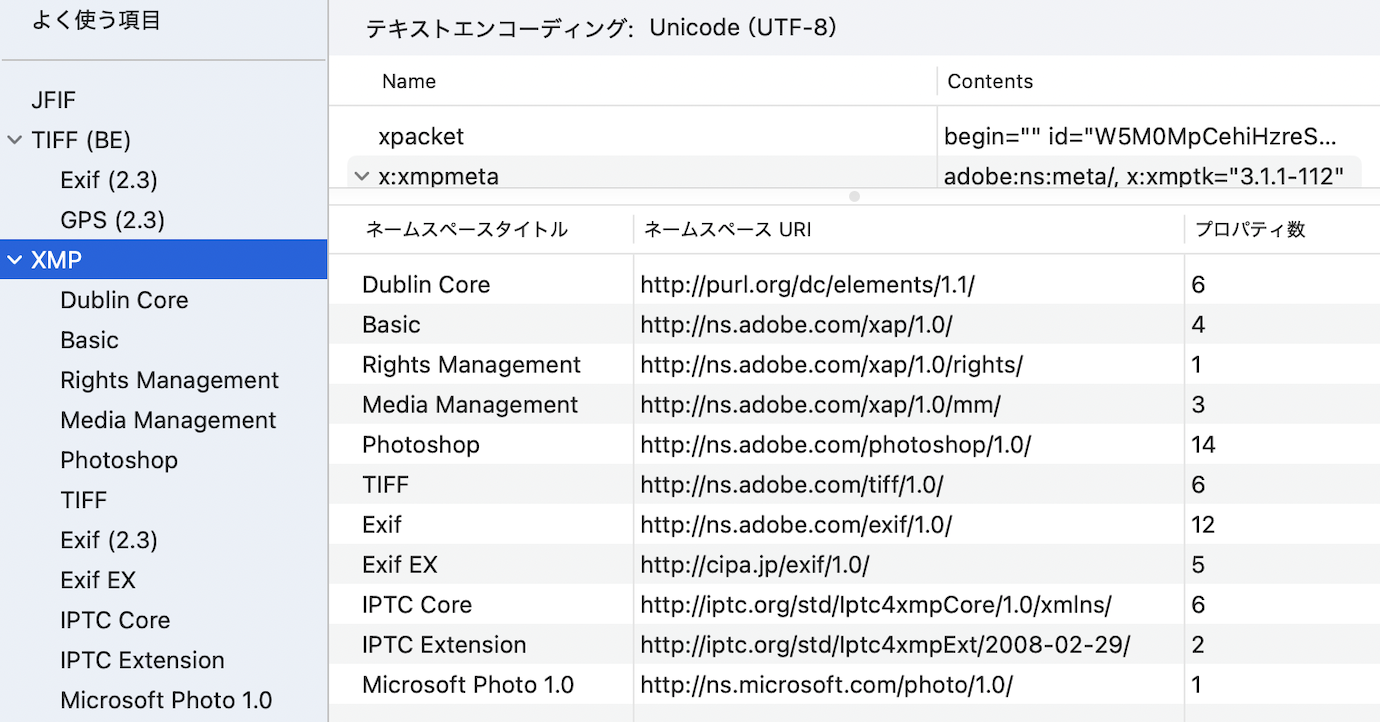Click property count 12 for Exif
The height and width of the screenshot is (722, 1380).
[1203, 525]
